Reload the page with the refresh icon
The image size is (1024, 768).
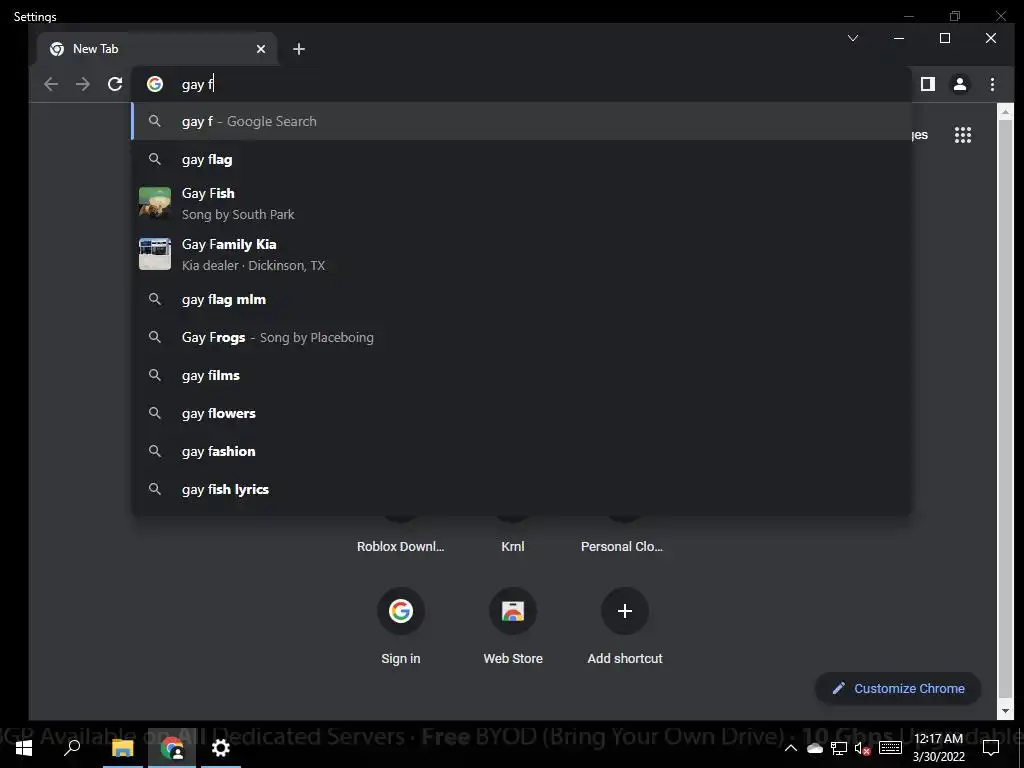click(115, 84)
